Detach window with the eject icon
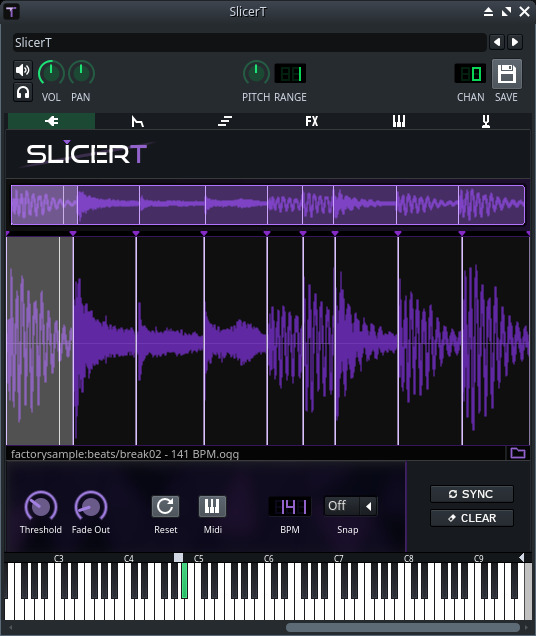 (489, 12)
